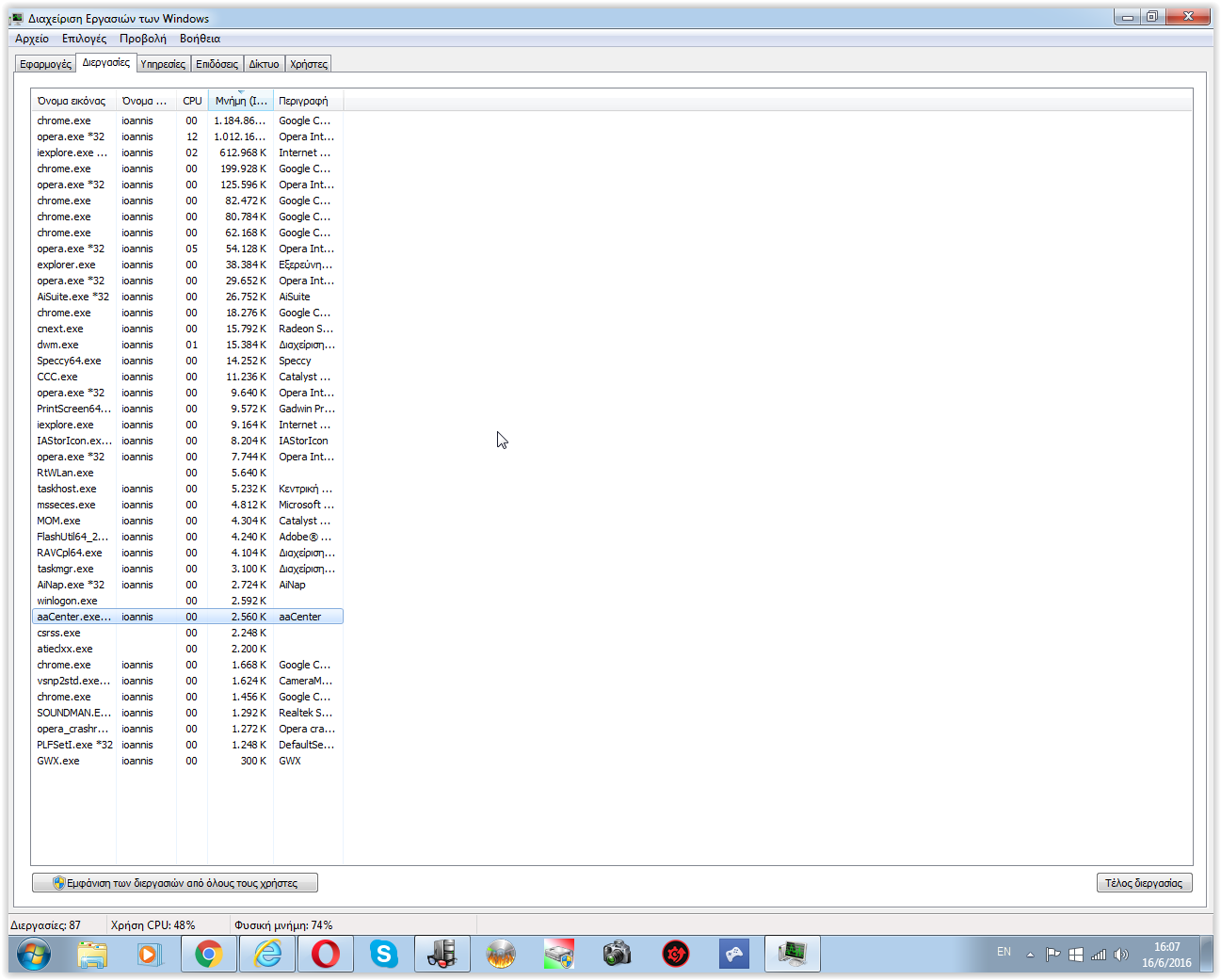Switch to Google Chrome on the taskbar
1221x980 pixels.
(x=209, y=955)
